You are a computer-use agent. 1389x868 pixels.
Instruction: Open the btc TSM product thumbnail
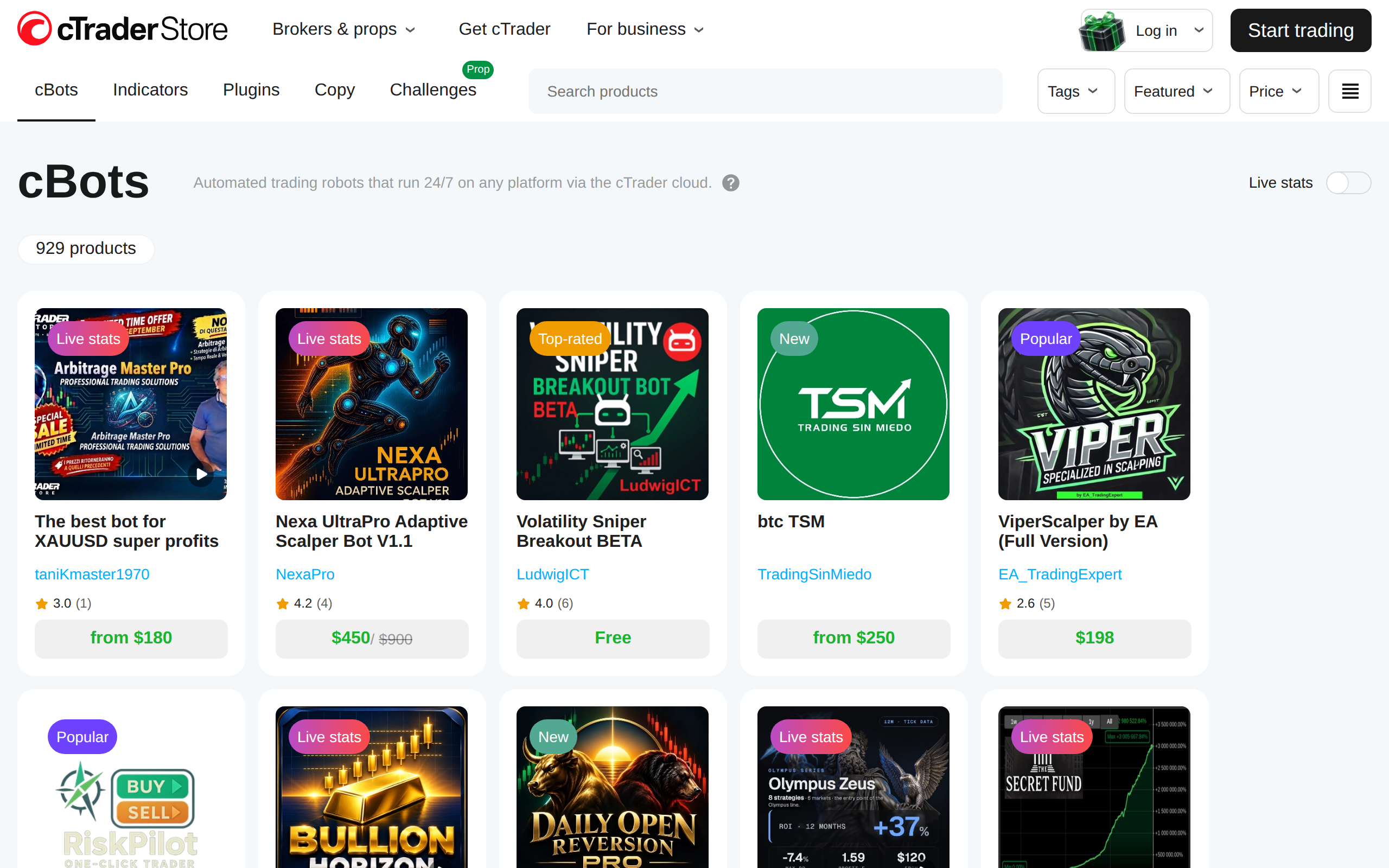tap(853, 404)
